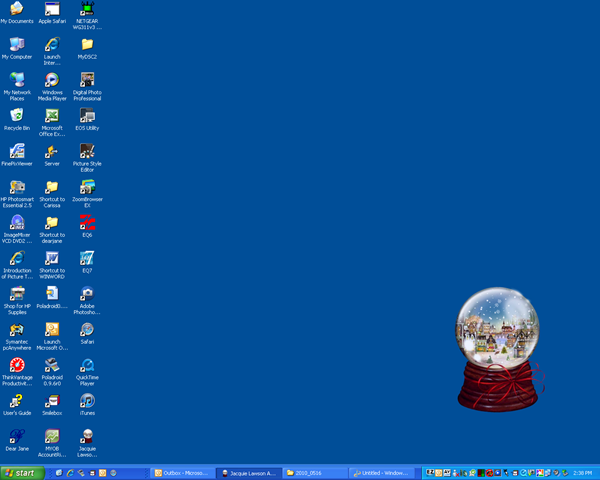Select the My Computer desktop icon

[x=17, y=48]
